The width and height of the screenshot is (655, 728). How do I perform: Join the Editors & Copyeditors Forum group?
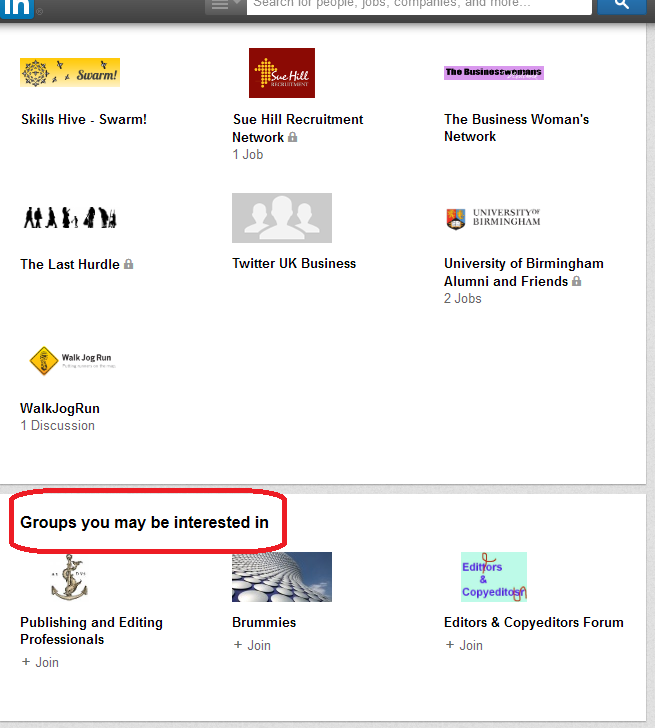(x=464, y=645)
